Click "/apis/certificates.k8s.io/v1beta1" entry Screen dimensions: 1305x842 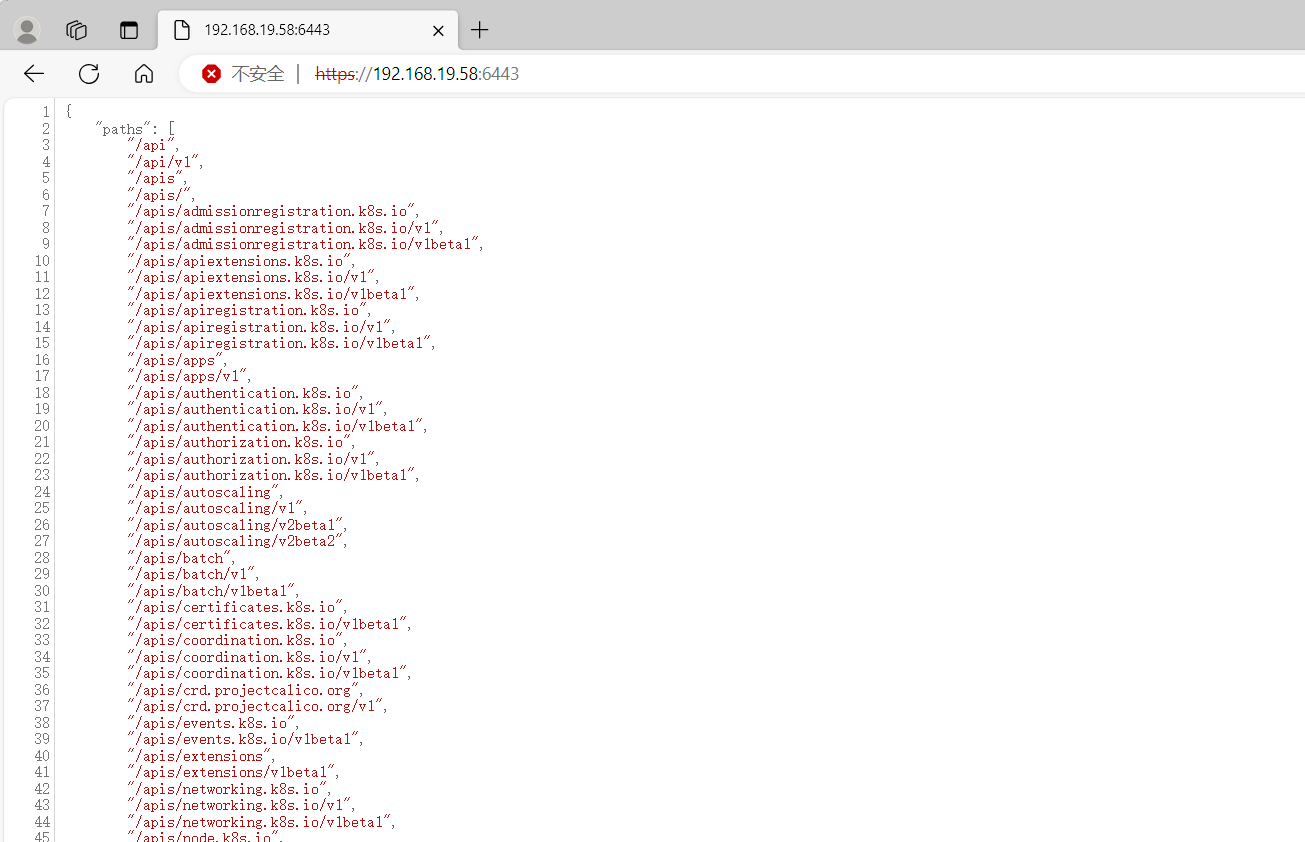click(267, 624)
